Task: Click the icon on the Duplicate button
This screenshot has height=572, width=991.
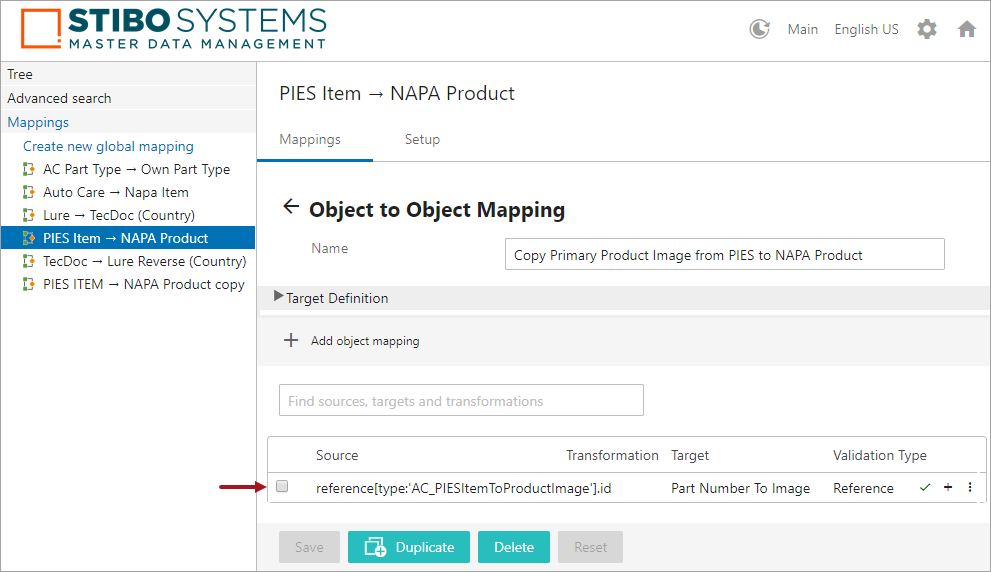Action: click(x=375, y=547)
